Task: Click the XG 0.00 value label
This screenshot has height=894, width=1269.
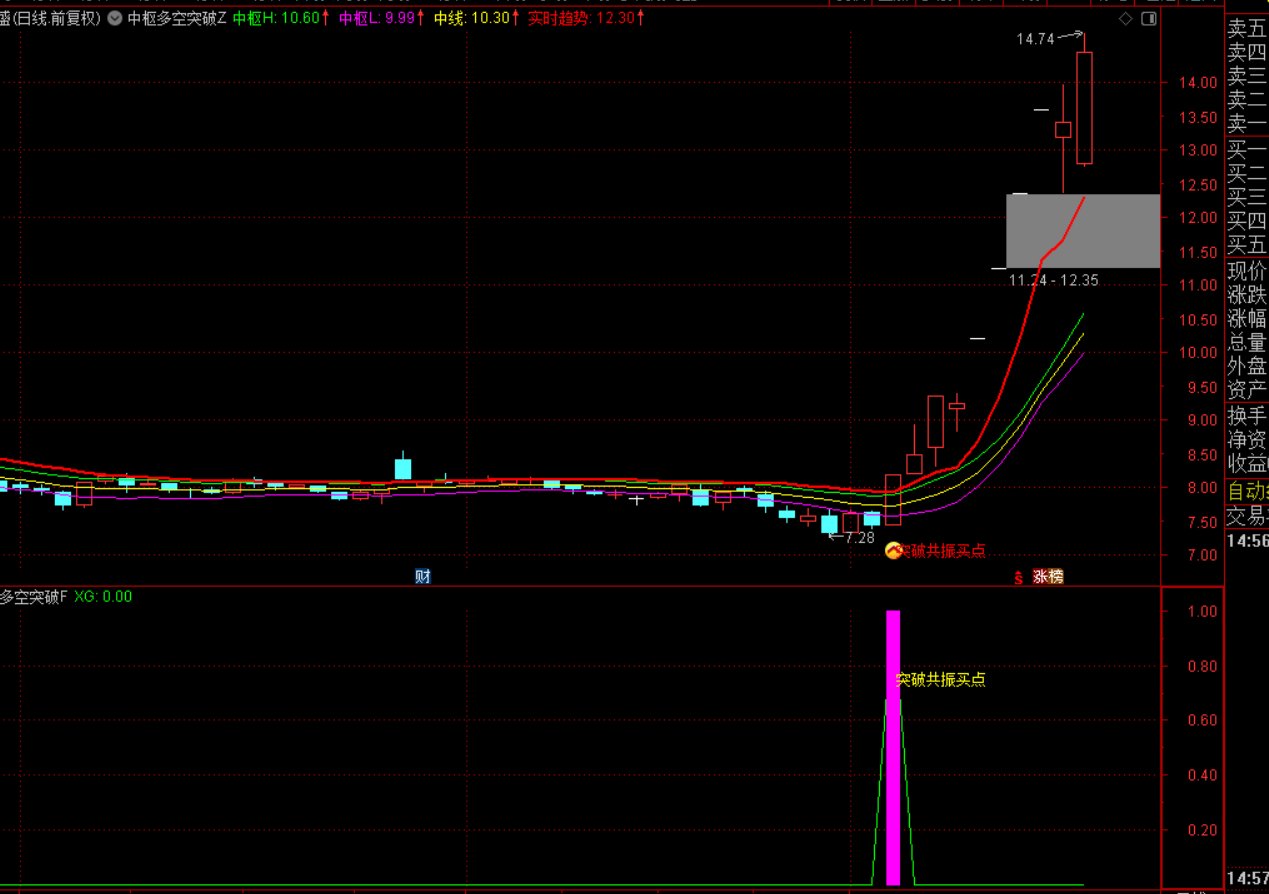Action: click(x=103, y=597)
